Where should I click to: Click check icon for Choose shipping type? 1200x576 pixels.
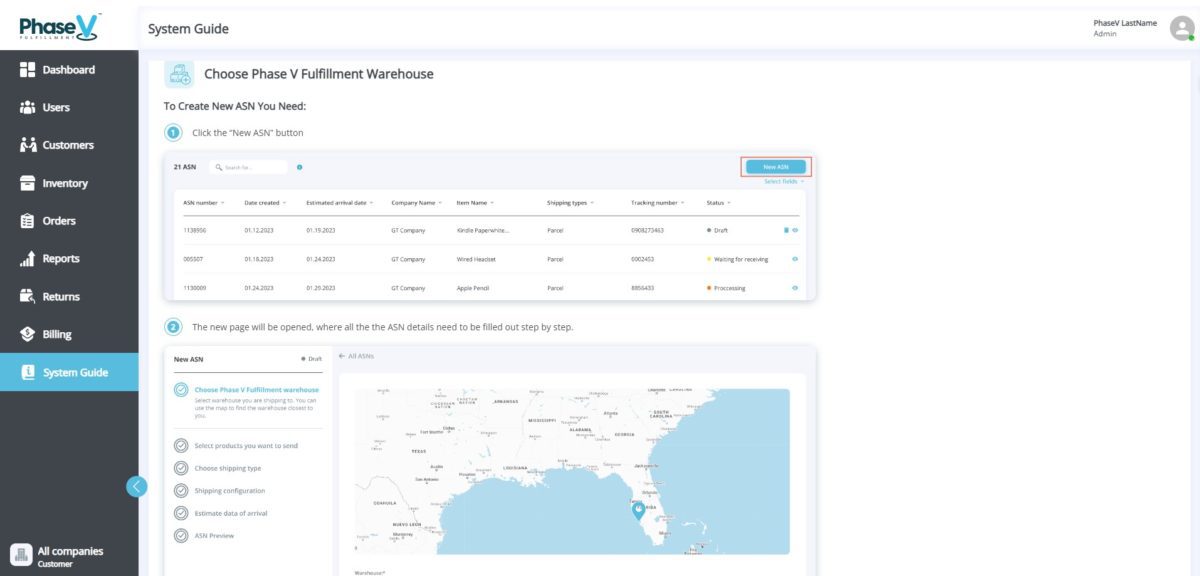(181, 468)
